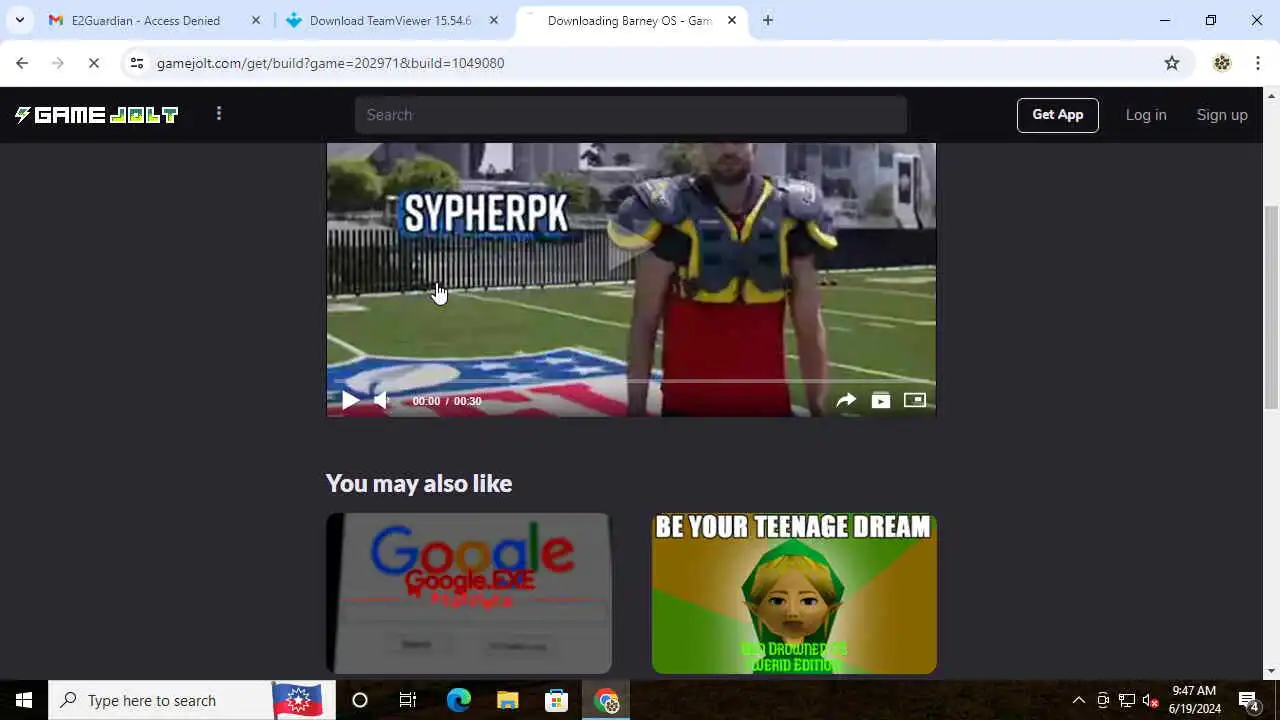
Task: Open the three-dot menu beside Game Jolt logo
Action: point(219,114)
